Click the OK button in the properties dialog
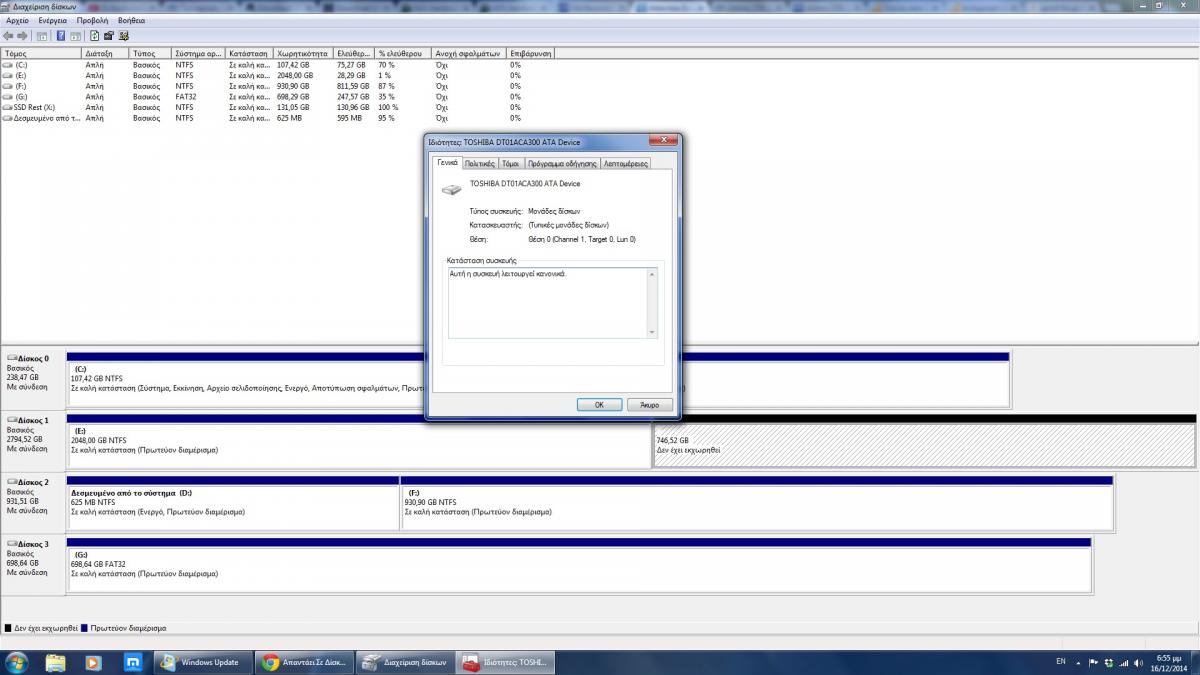 pyautogui.click(x=599, y=405)
